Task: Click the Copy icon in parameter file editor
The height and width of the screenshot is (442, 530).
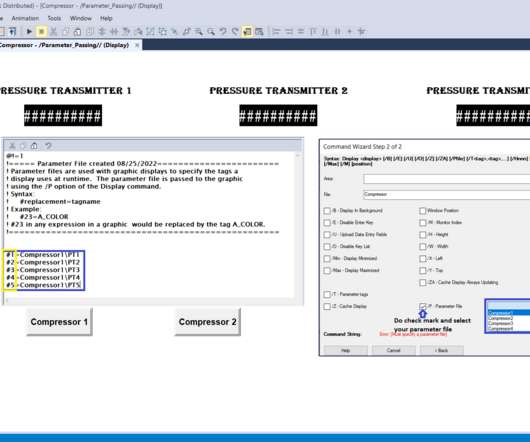Action: coord(23,146)
